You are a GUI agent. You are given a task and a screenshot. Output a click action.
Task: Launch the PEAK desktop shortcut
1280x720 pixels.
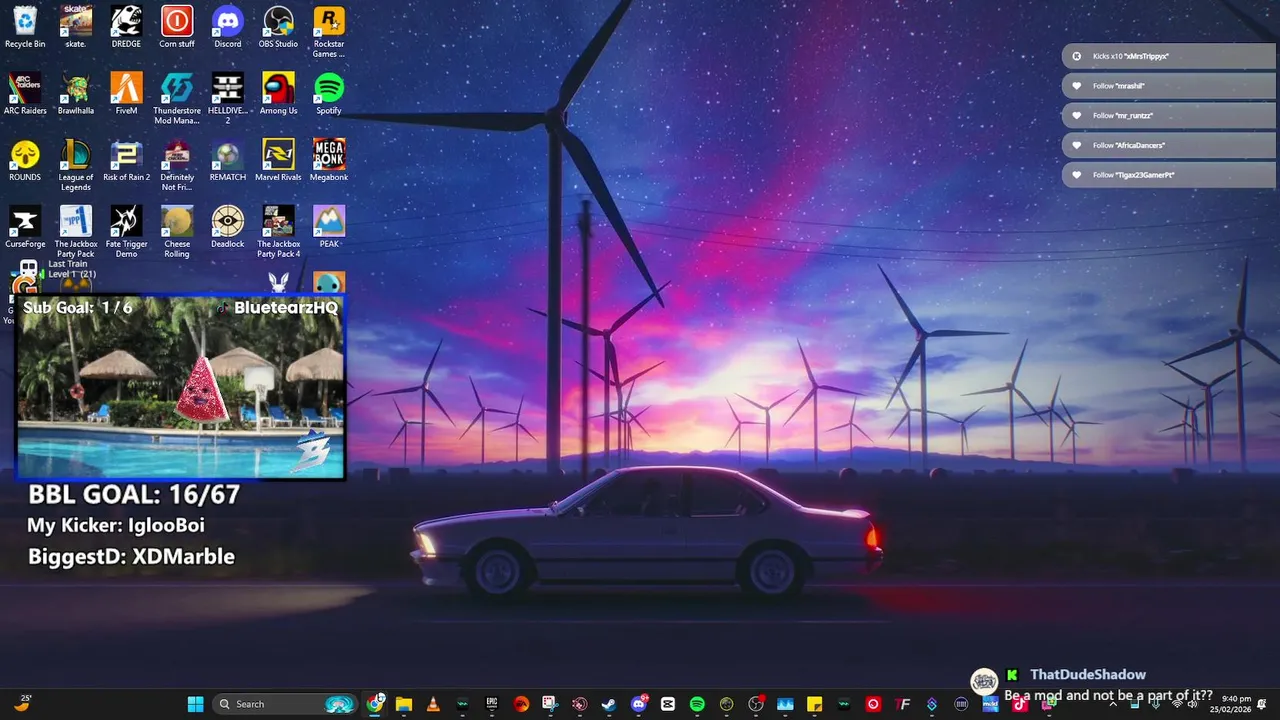(x=329, y=227)
